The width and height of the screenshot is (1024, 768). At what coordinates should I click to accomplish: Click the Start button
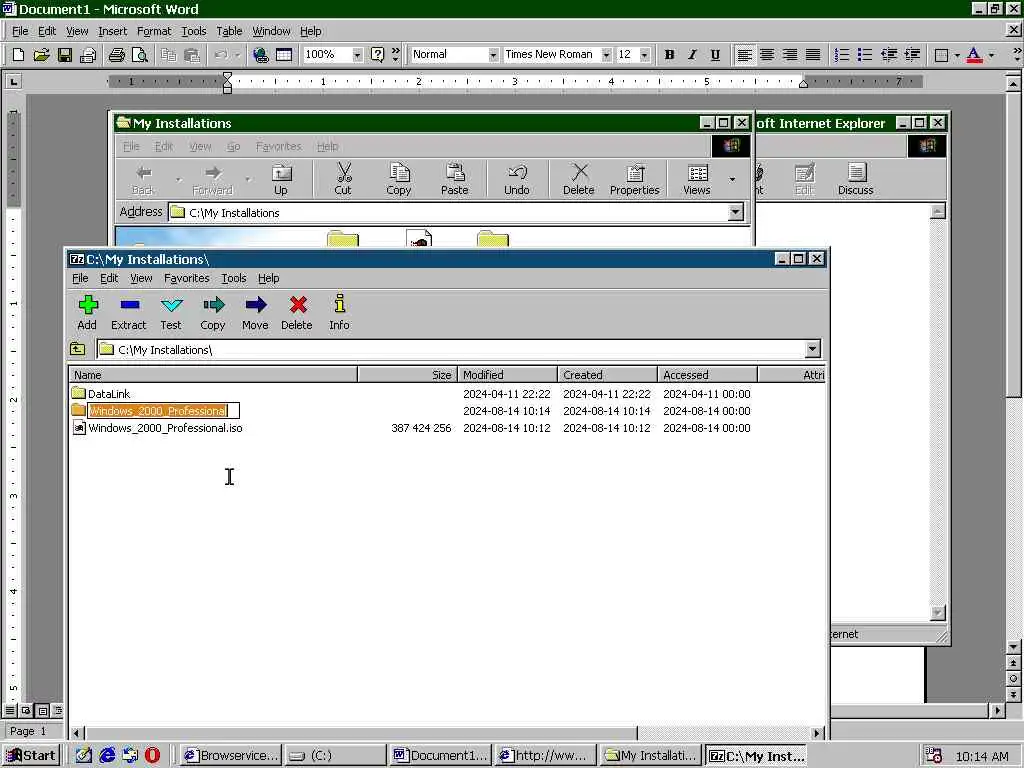tap(31, 756)
